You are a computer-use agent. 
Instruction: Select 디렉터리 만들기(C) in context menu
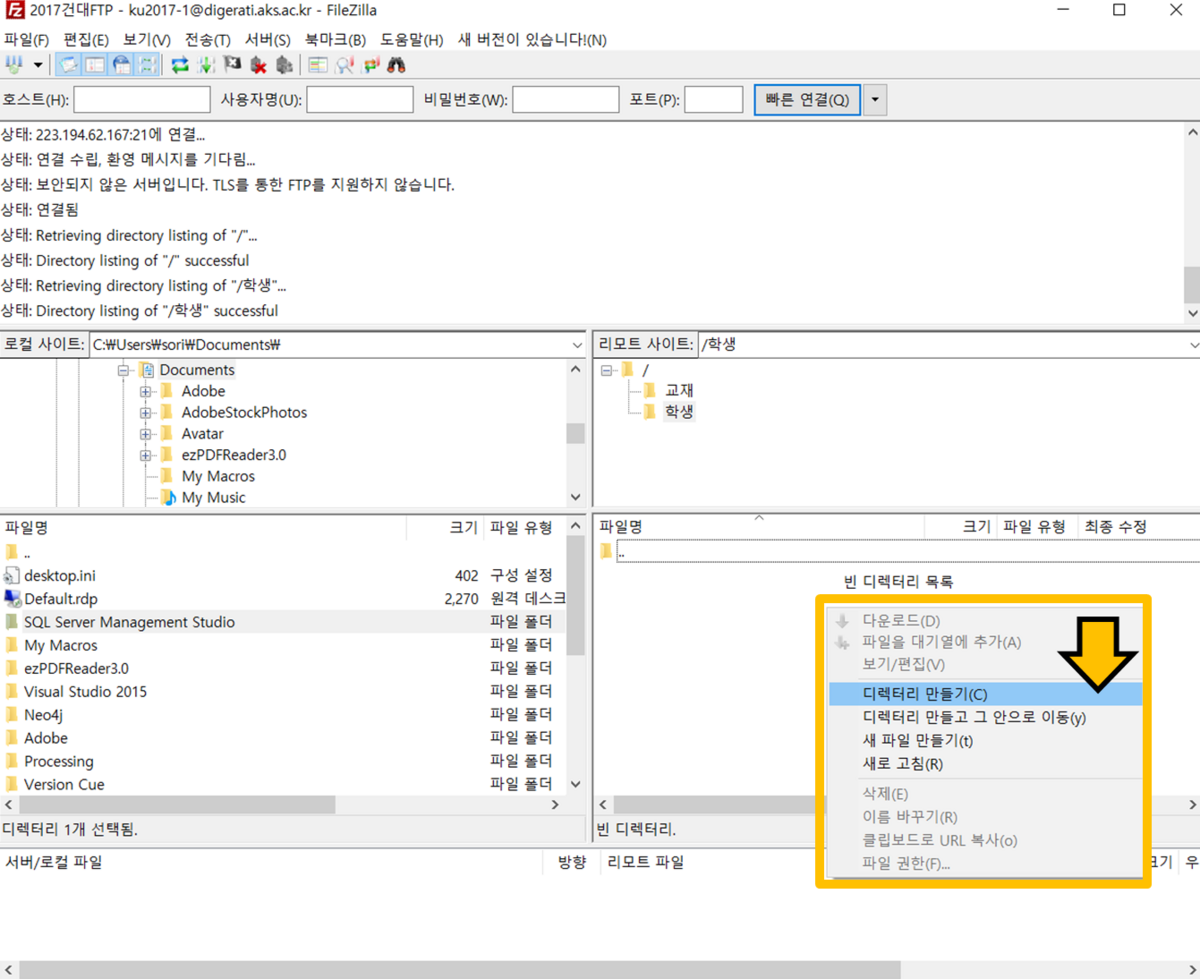(925, 694)
